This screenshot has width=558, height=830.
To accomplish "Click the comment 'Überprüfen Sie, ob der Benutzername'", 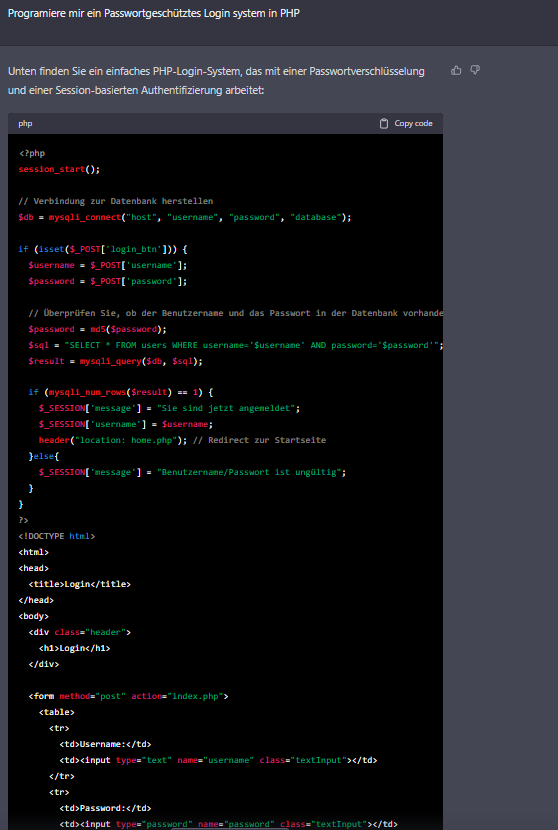I will [x=236, y=313].
